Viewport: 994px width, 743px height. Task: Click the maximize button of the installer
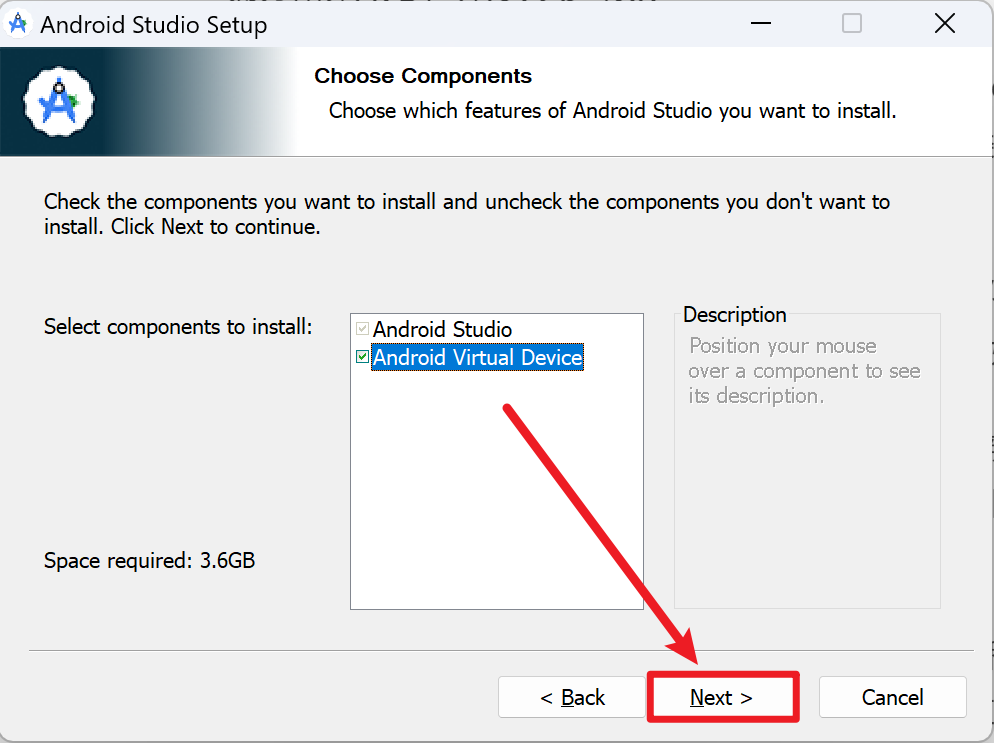851,22
